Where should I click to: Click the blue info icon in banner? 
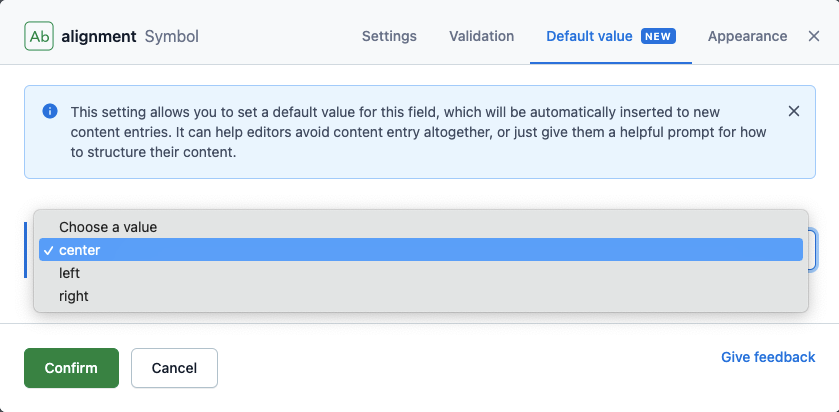pos(50,112)
